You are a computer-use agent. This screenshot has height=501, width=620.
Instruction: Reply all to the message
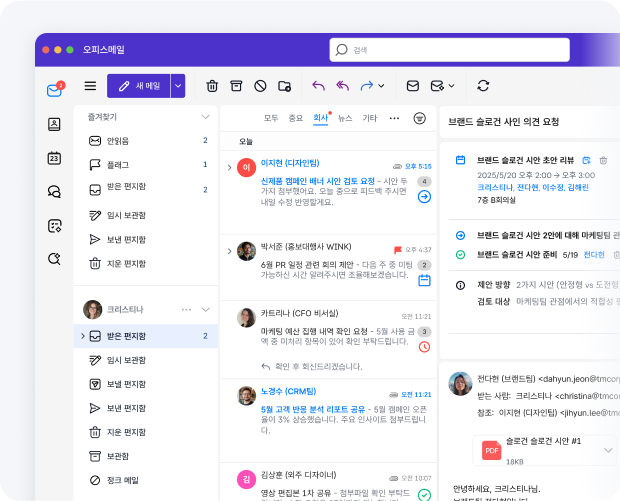(342, 86)
